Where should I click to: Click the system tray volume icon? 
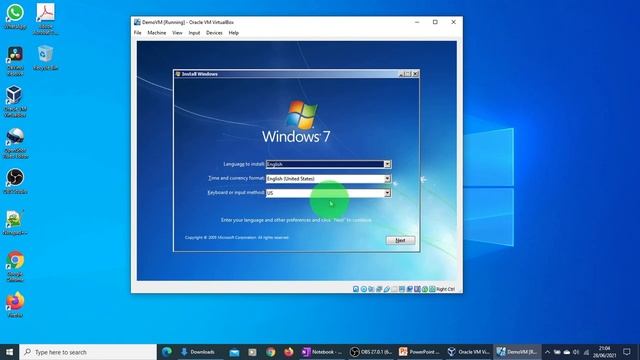click(x=576, y=352)
